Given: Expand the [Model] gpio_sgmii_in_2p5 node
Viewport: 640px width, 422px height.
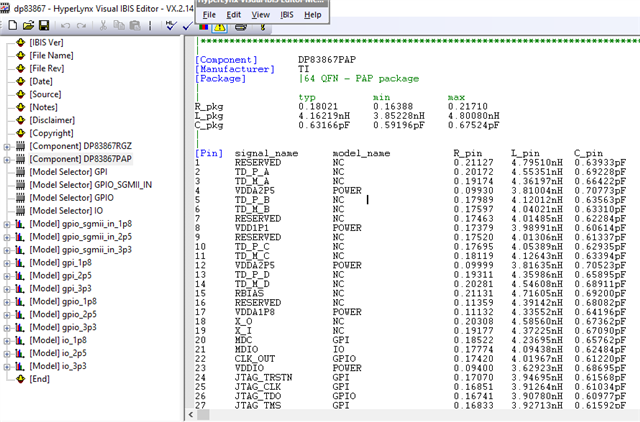Looking at the screenshot, I should [7, 238].
